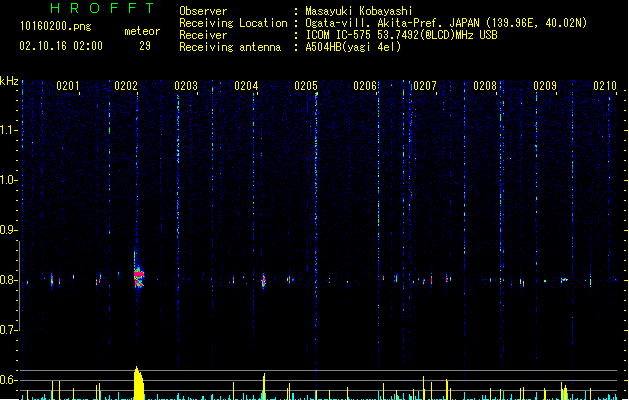
Task: Click the meteor count value 29
Action: click(145, 46)
